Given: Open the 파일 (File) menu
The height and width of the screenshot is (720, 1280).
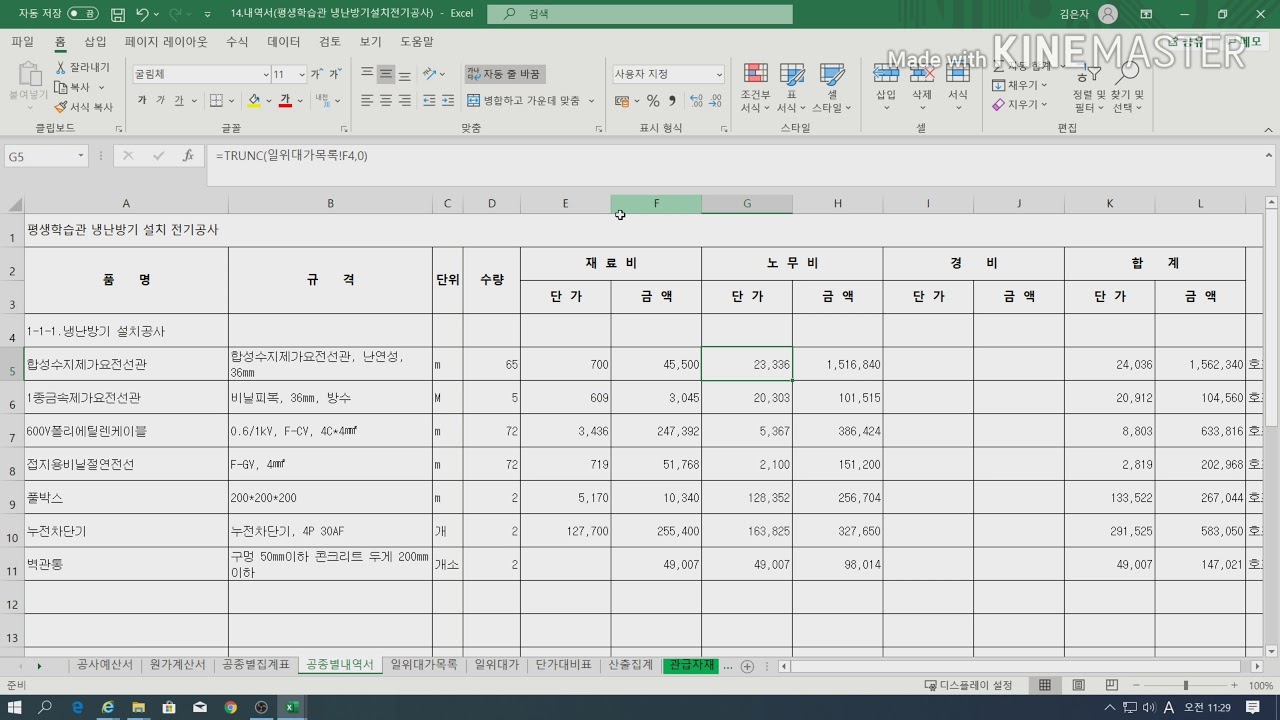Looking at the screenshot, I should tap(22, 42).
